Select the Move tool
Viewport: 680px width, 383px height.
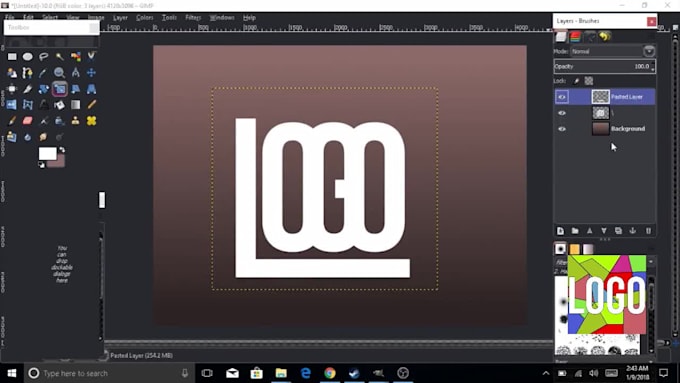click(91, 72)
